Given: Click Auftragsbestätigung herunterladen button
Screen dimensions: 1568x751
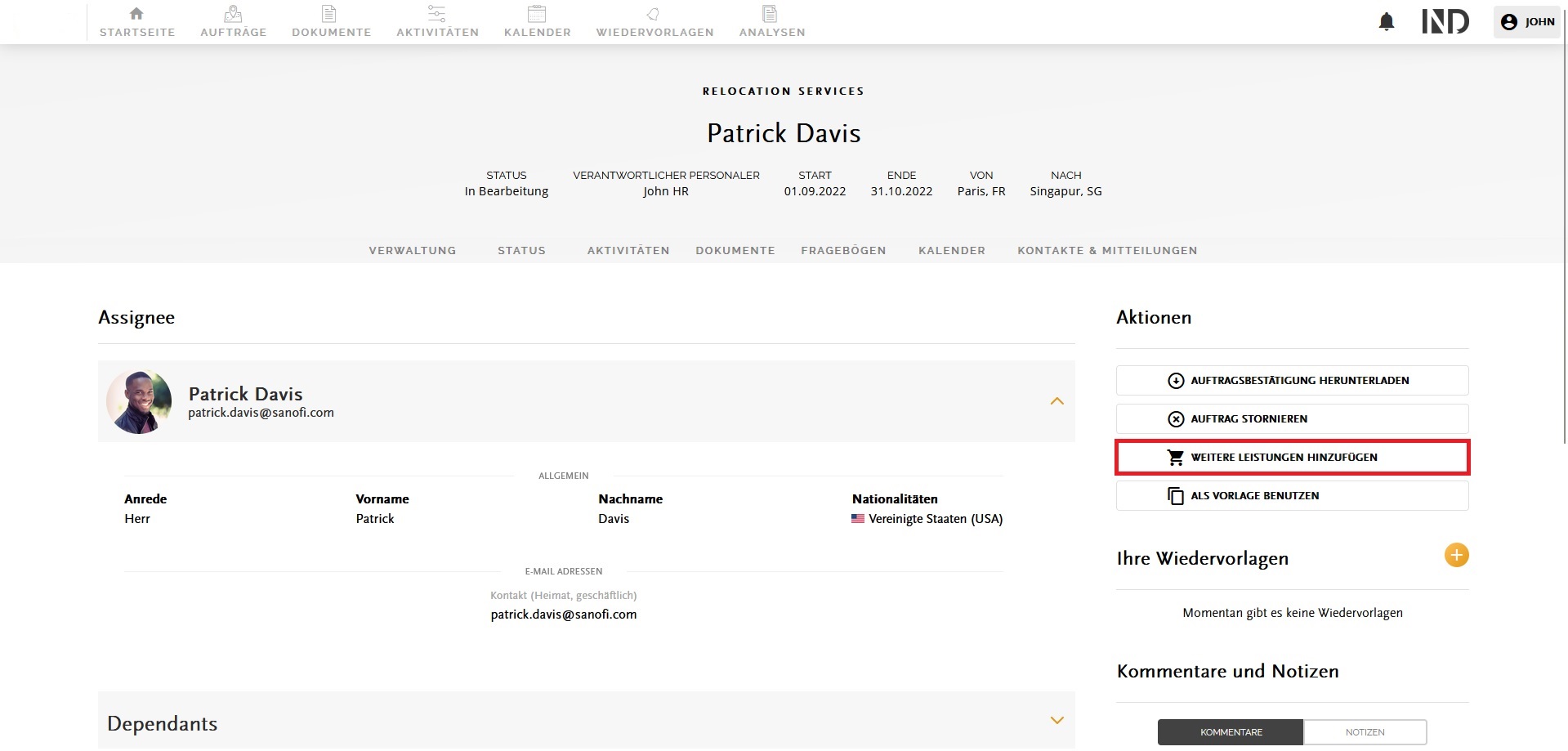Looking at the screenshot, I should tap(1292, 381).
